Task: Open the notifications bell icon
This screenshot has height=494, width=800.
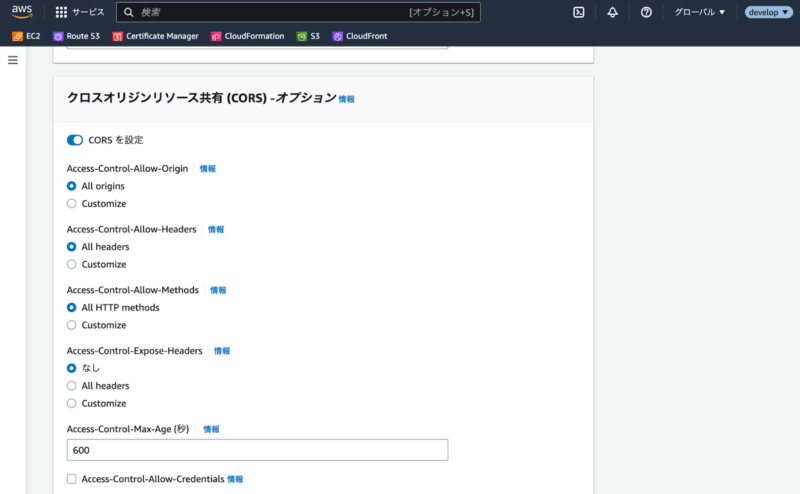Action: tap(612, 12)
